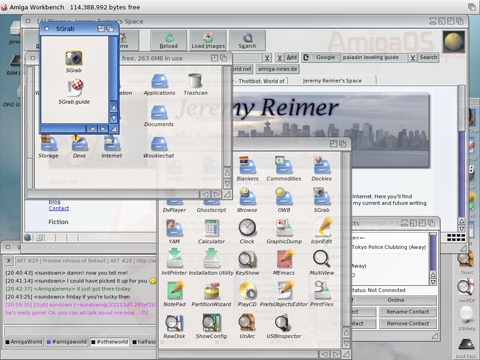Click the Add bookmark button

(x=292, y=57)
